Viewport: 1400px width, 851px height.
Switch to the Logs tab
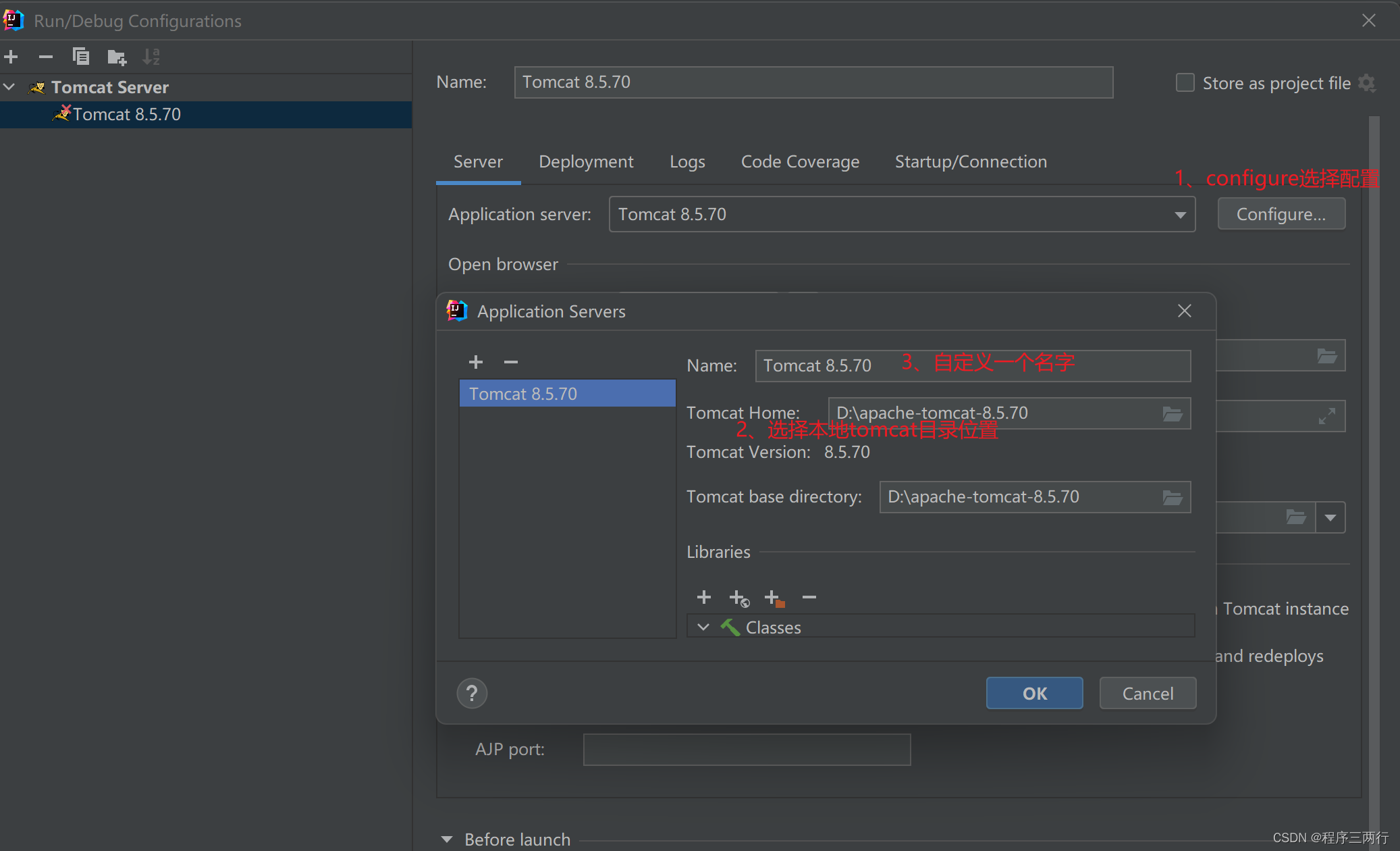tap(687, 161)
